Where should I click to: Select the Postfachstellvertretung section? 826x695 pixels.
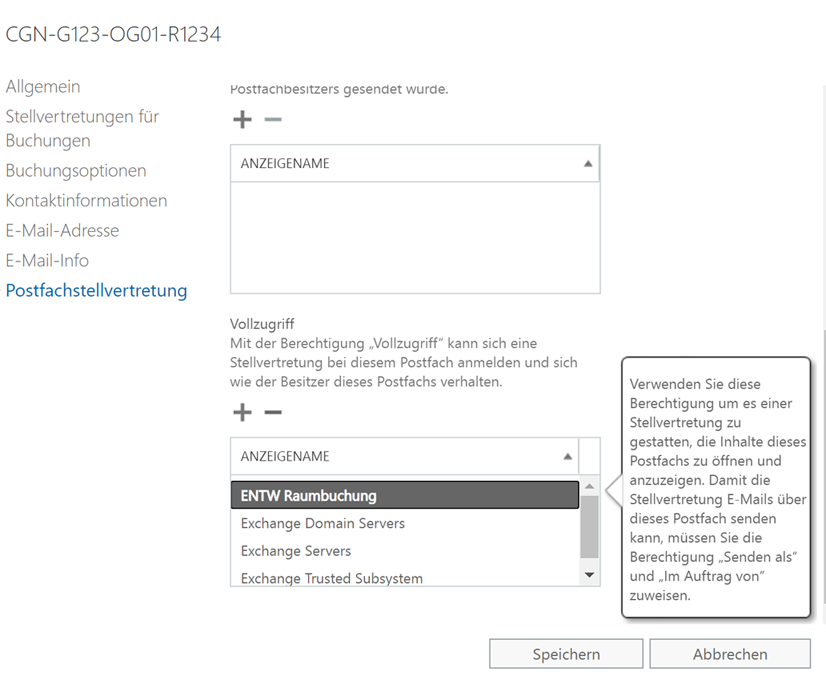(96, 291)
